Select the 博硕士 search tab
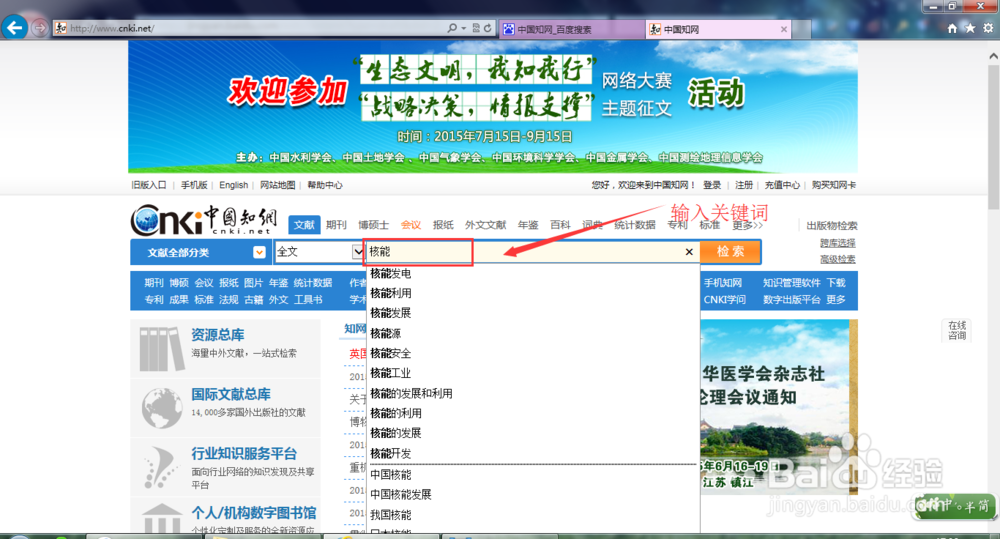The height and width of the screenshot is (539, 1000). [373, 225]
